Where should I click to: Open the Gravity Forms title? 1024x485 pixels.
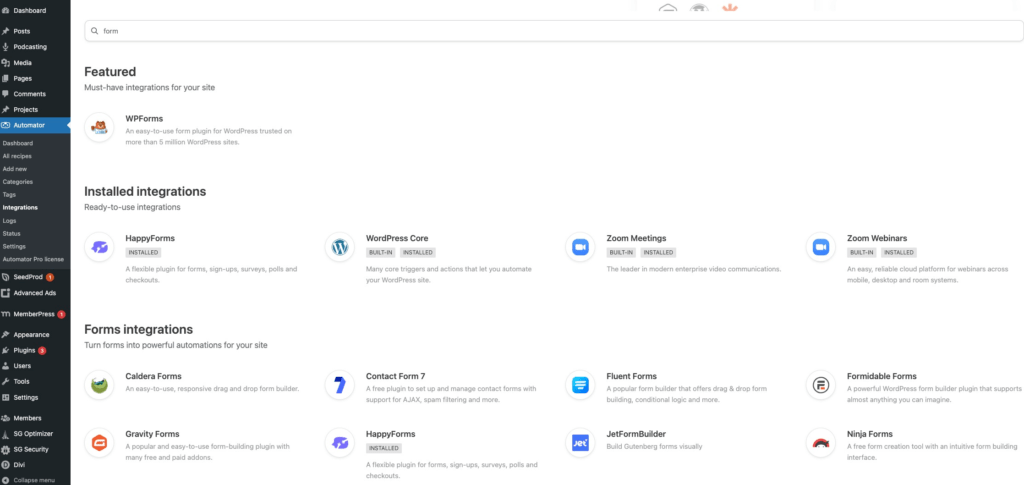[x=152, y=434]
